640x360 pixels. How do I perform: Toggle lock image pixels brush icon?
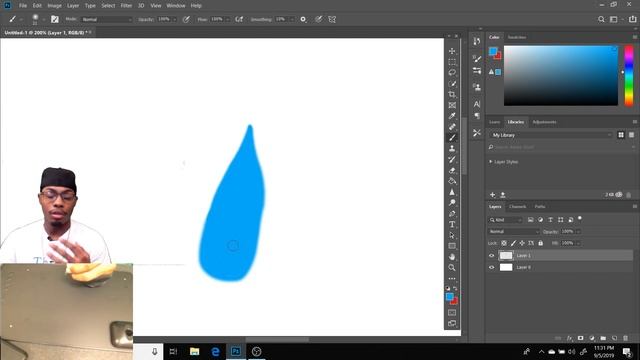[513, 243]
